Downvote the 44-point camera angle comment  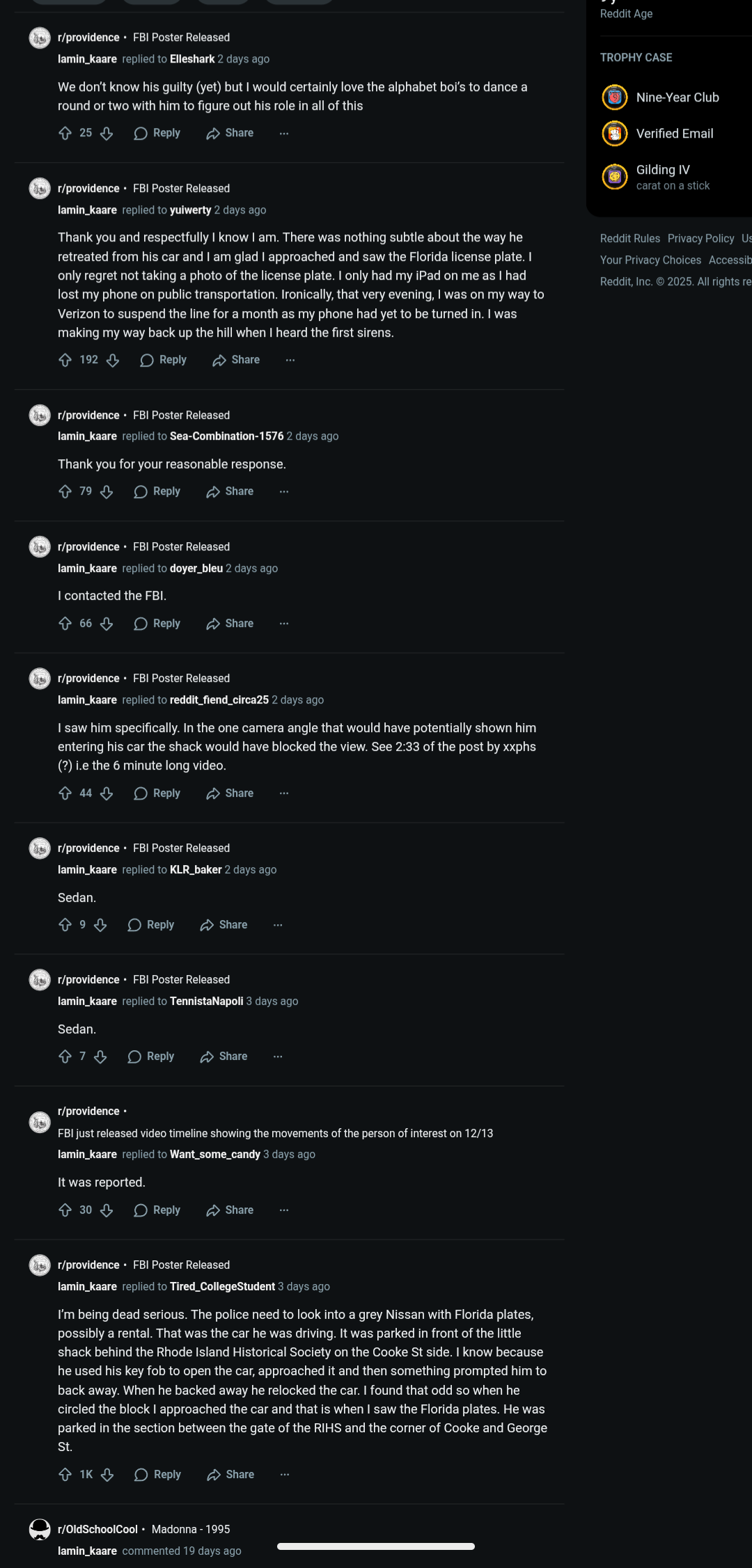(107, 793)
